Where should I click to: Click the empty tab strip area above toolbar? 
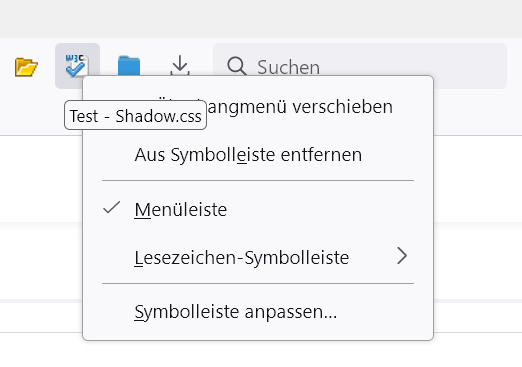(x=261, y=19)
